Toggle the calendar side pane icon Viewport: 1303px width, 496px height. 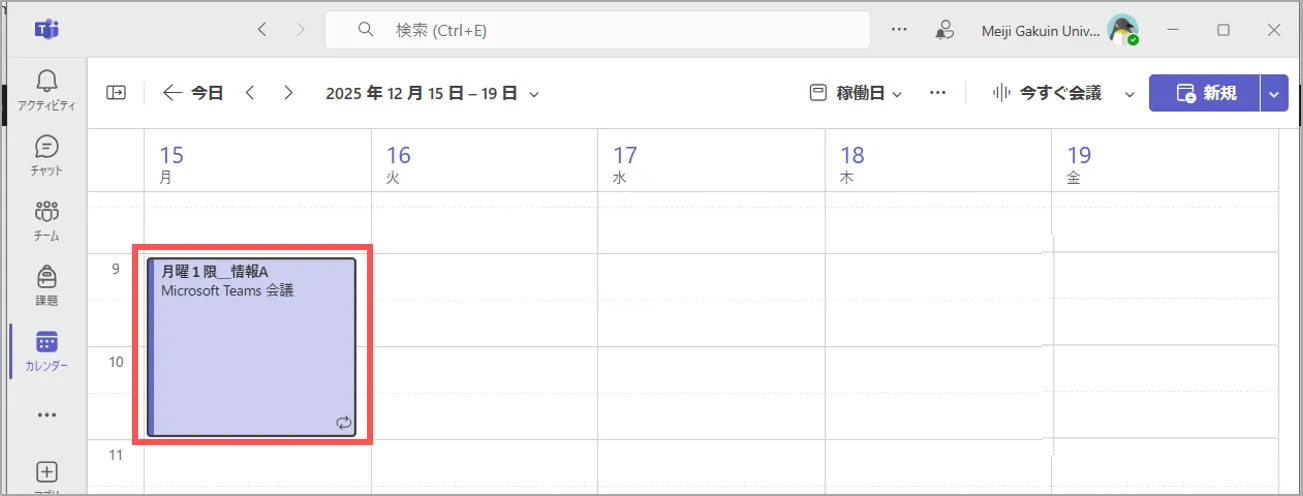116,93
